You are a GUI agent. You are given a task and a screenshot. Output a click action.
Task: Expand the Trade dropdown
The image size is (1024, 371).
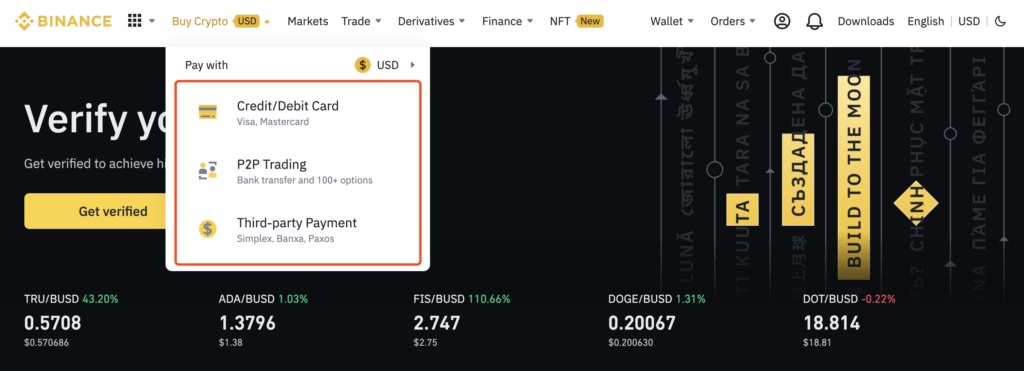point(362,21)
